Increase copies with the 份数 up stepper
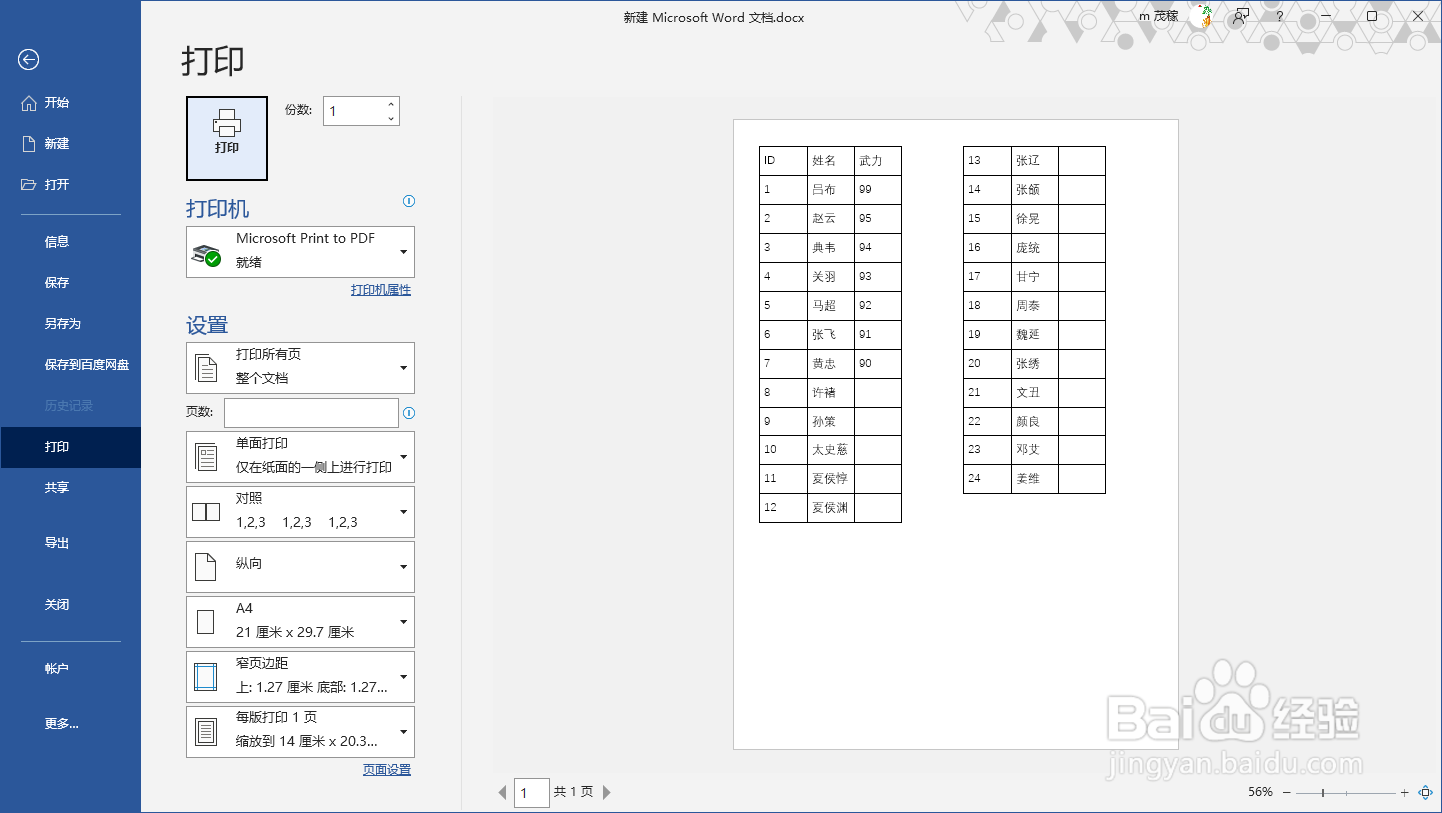 [390, 104]
